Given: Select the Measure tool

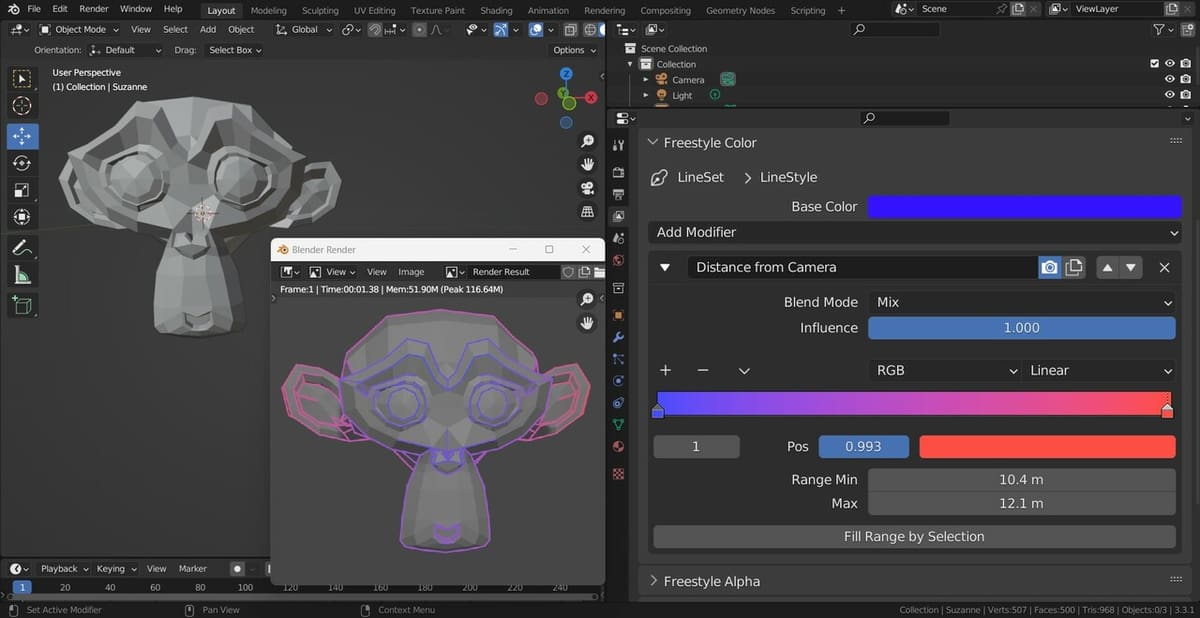Looking at the screenshot, I should click(x=22, y=276).
